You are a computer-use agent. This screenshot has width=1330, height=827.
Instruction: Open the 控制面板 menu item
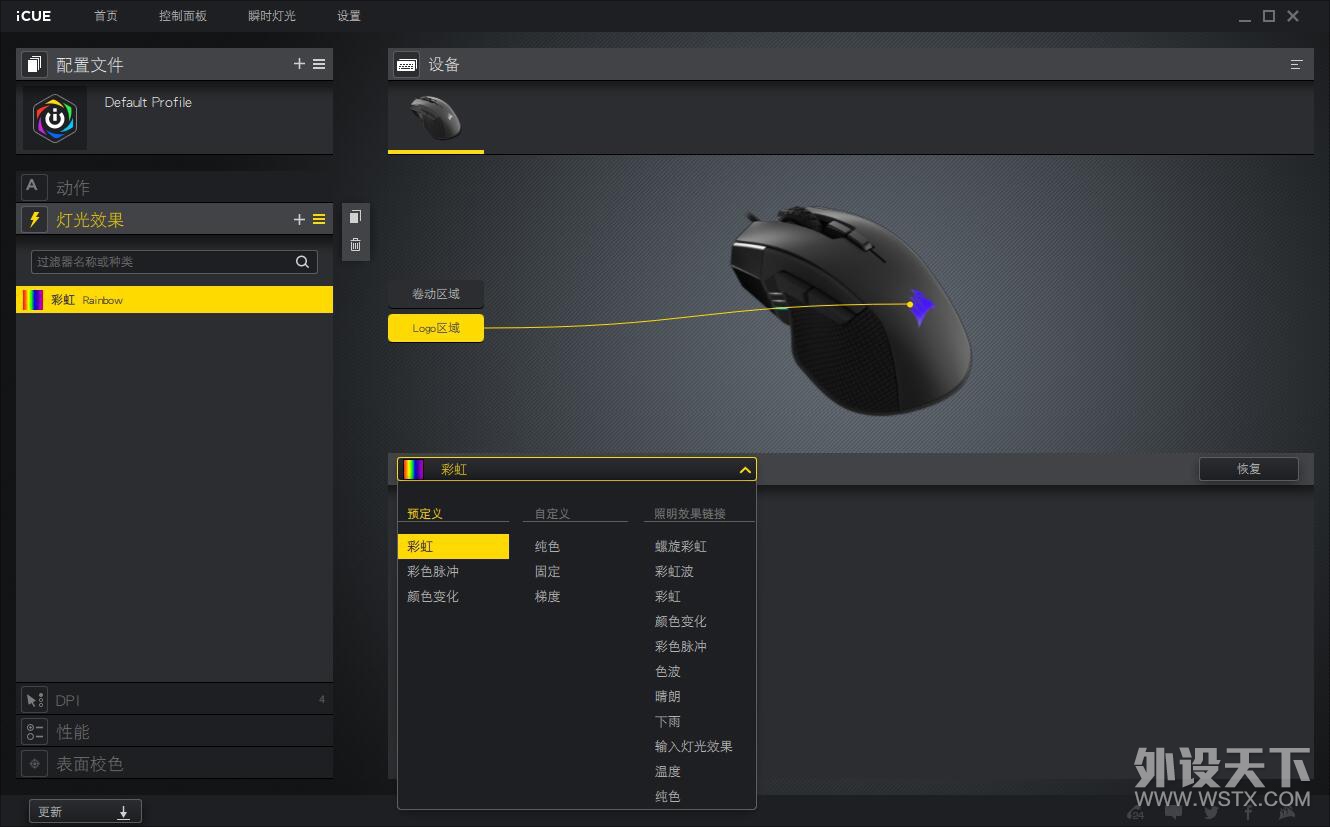pyautogui.click(x=183, y=16)
